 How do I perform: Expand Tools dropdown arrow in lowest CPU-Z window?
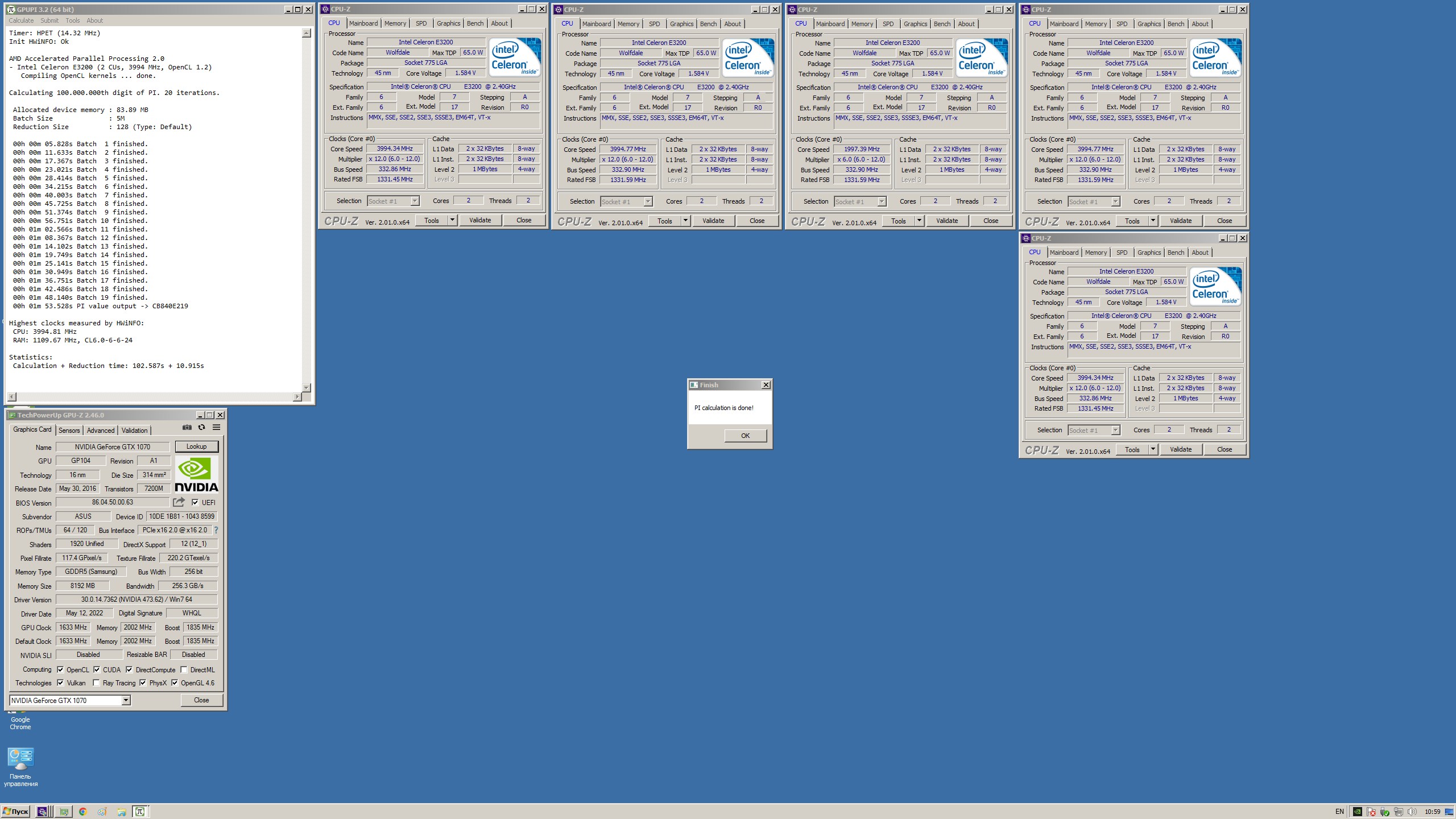(1153, 449)
